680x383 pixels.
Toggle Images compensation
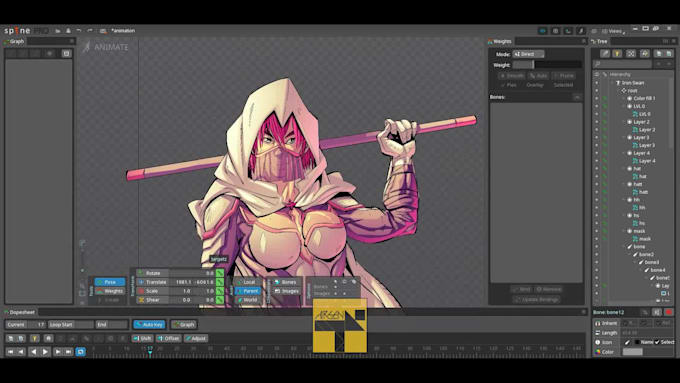286,291
